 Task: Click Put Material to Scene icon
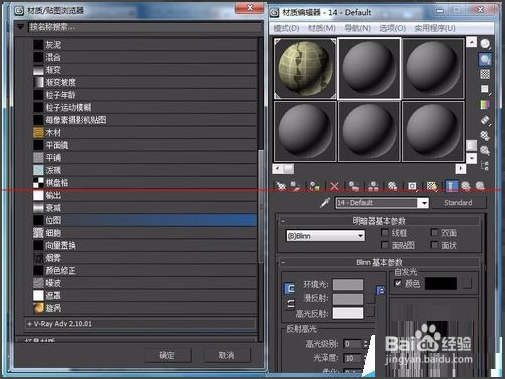[x=295, y=186]
